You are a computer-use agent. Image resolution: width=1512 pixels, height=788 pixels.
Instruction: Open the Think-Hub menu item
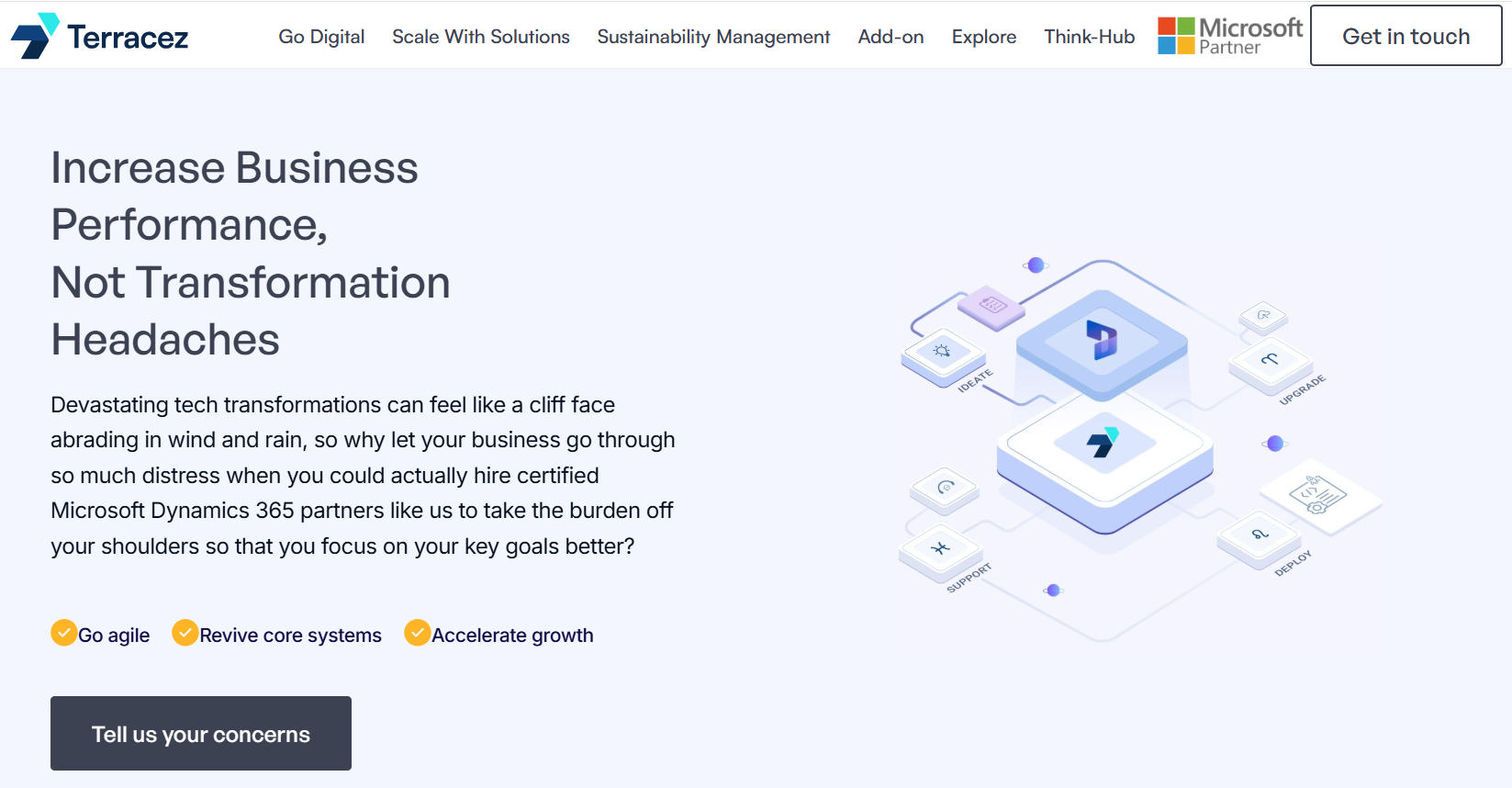point(1089,37)
